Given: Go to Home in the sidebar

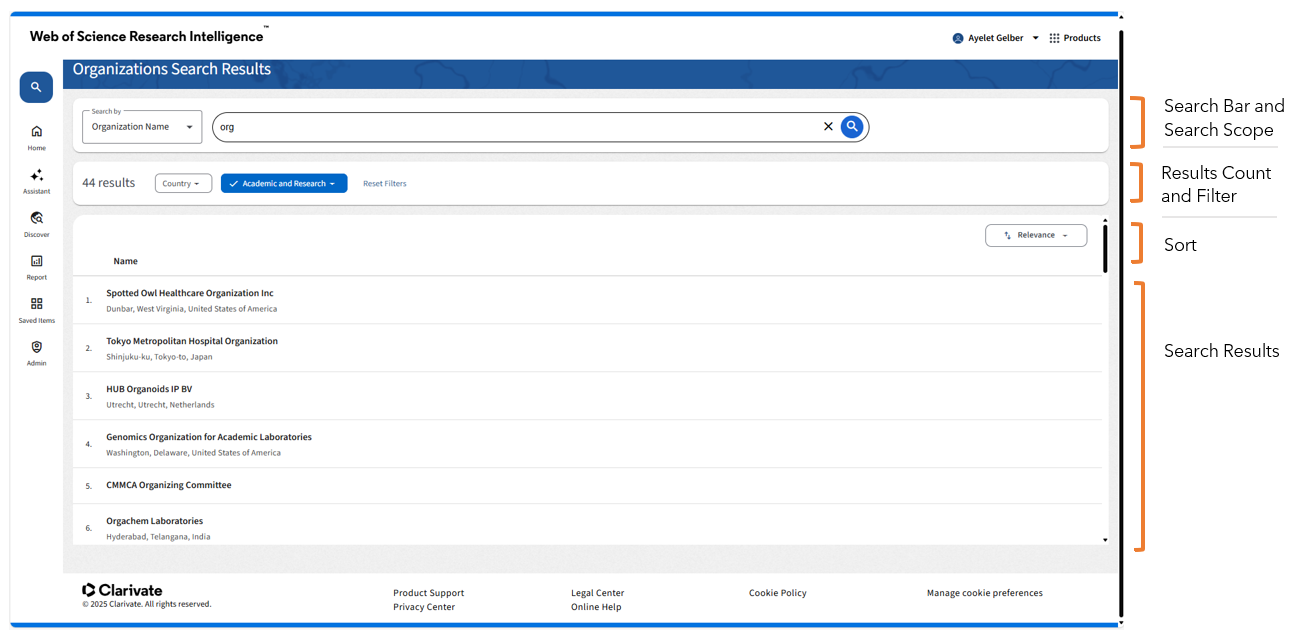Looking at the screenshot, I should 36,138.
